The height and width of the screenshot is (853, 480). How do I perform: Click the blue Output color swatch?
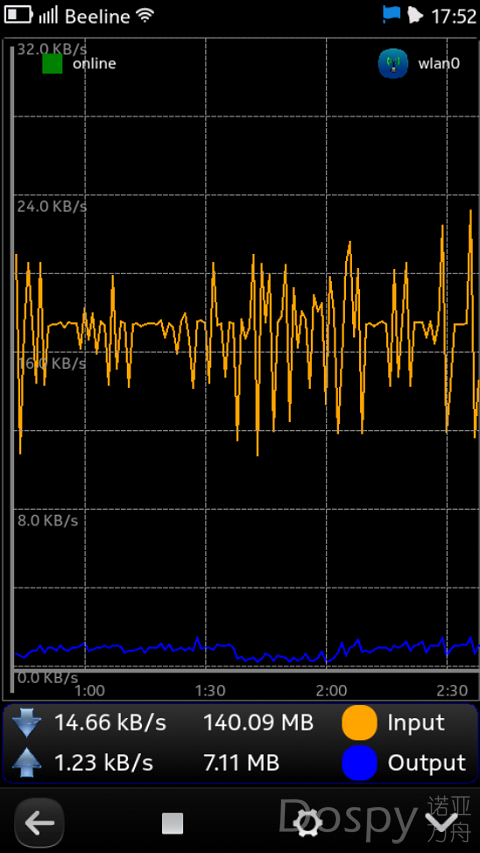pyautogui.click(x=359, y=763)
